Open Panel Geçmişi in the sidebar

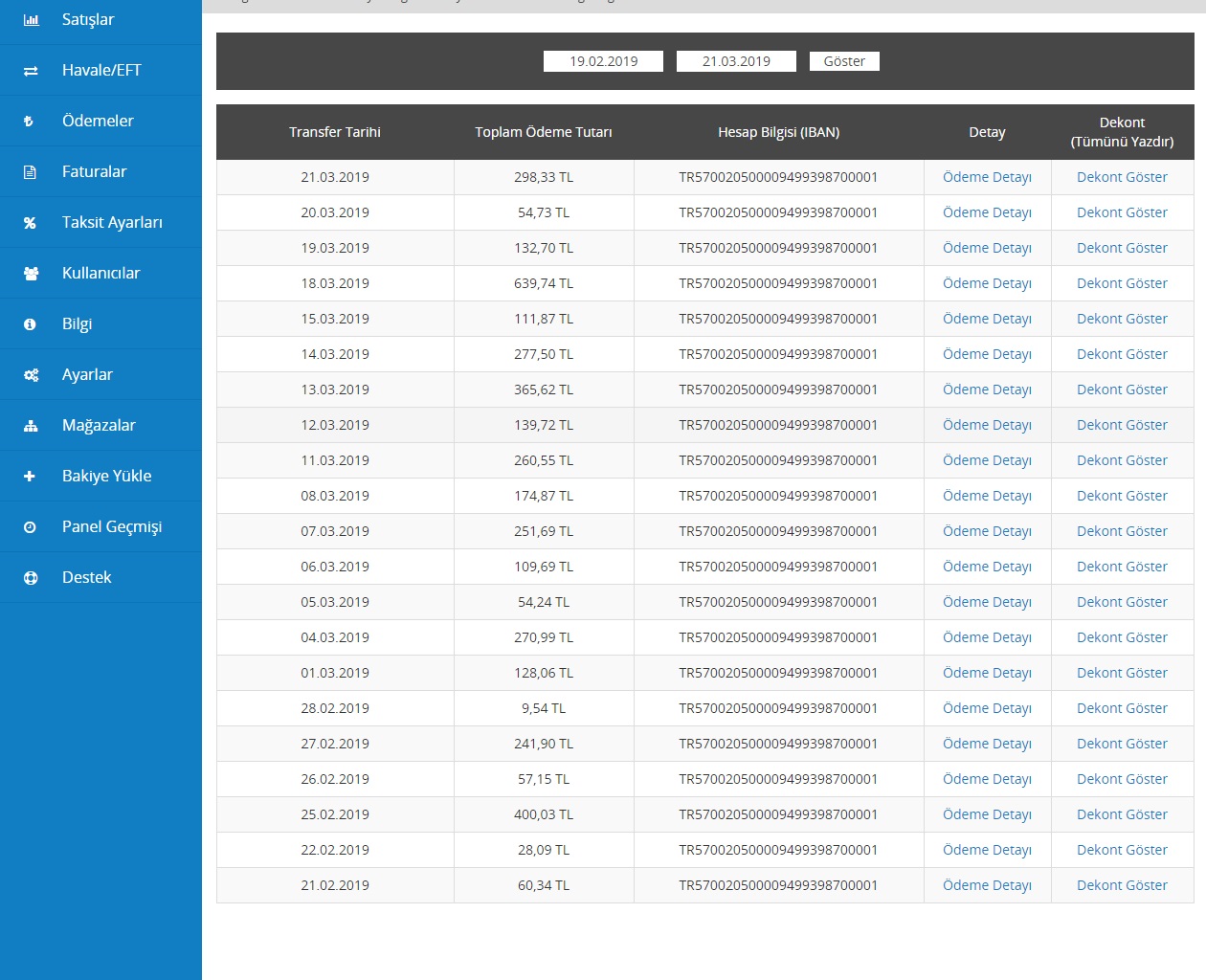click(100, 527)
